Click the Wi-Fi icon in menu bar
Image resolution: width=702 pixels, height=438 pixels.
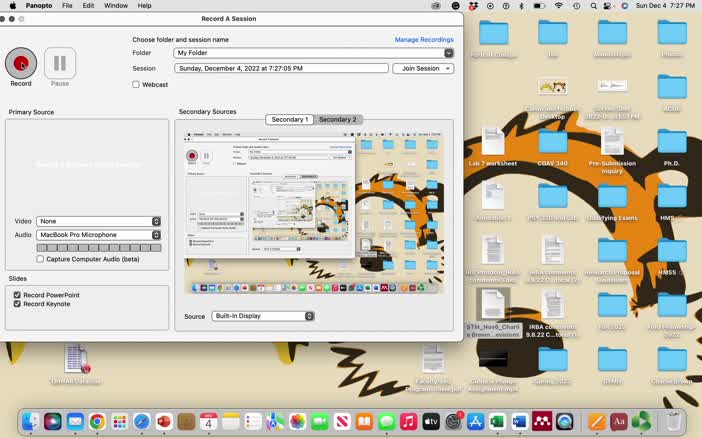pyautogui.click(x=559, y=6)
